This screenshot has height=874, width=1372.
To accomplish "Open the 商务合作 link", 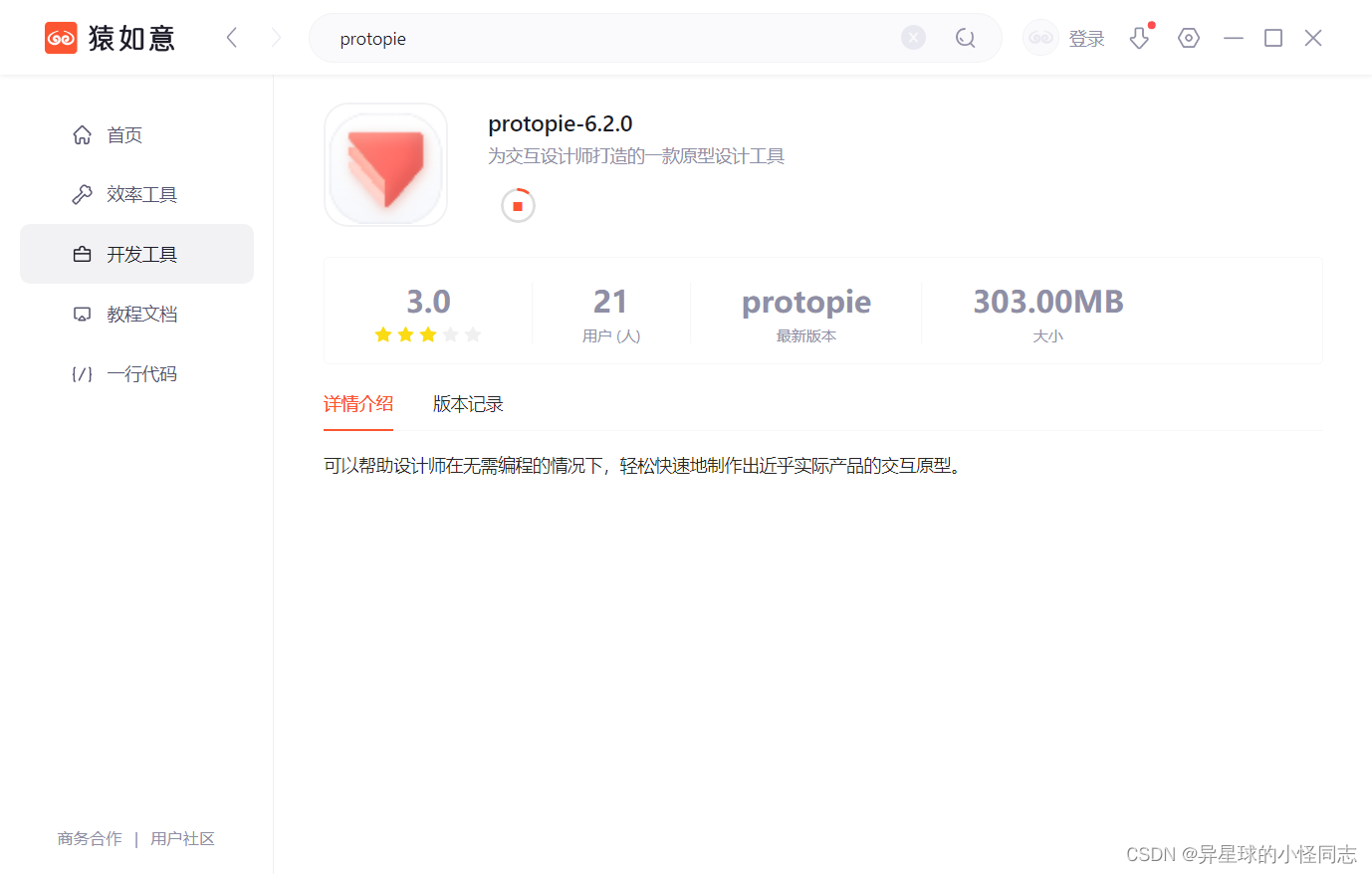I will coord(90,839).
